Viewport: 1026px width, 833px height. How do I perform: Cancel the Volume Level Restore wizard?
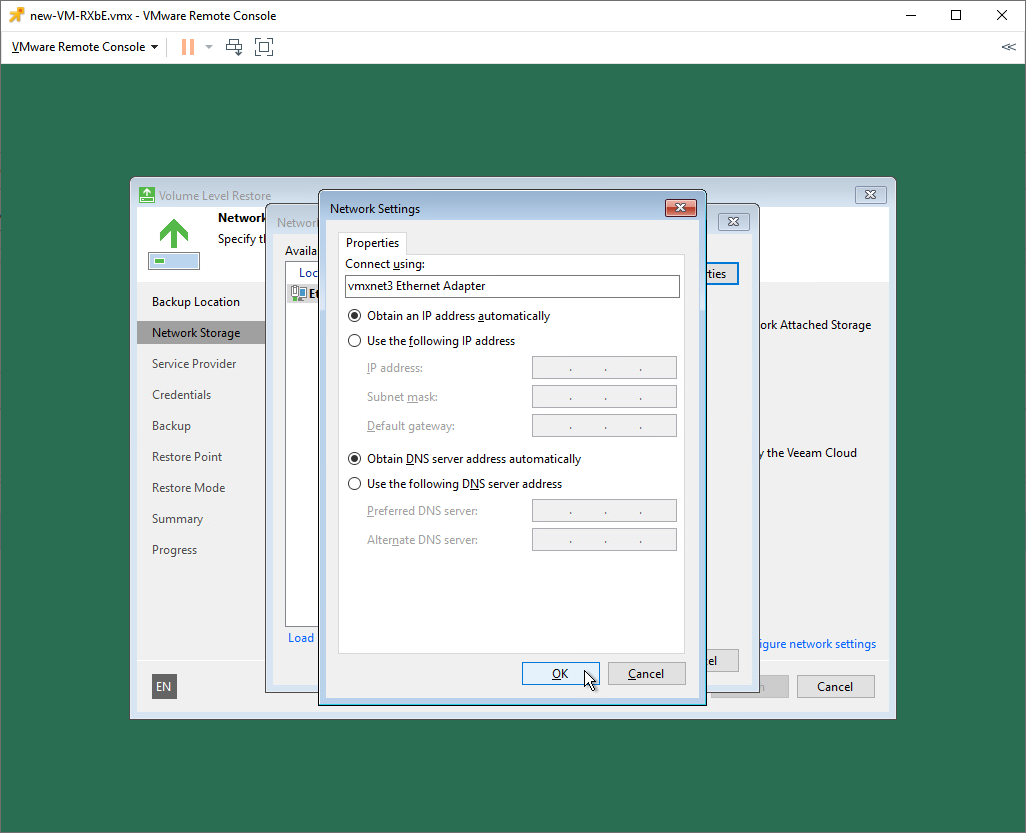(835, 686)
